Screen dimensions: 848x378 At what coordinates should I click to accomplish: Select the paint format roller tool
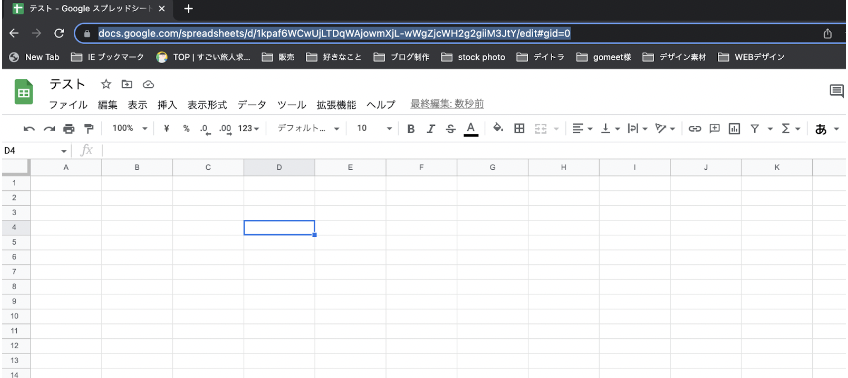click(88, 129)
